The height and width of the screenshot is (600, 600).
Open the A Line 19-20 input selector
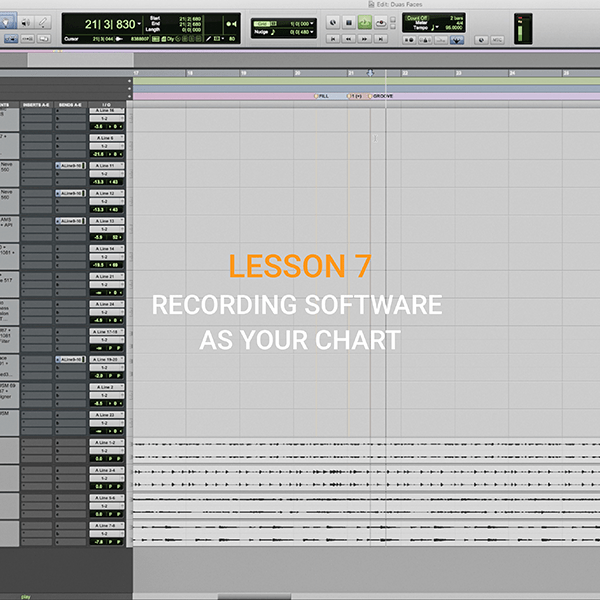pos(107,359)
